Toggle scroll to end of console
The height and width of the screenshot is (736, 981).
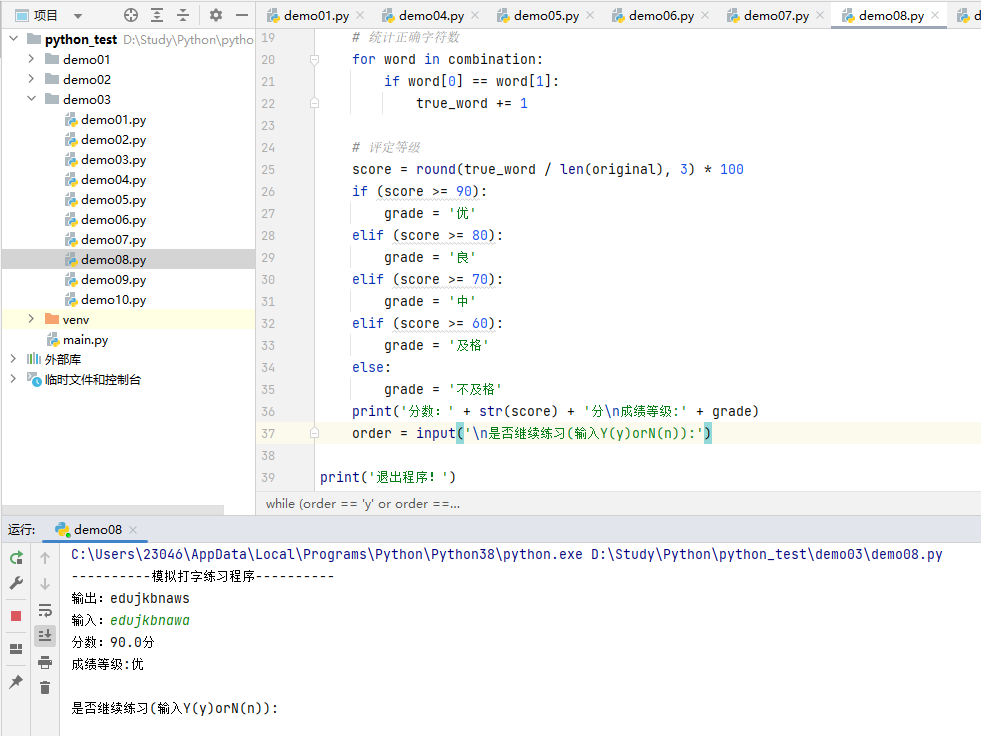[45, 635]
